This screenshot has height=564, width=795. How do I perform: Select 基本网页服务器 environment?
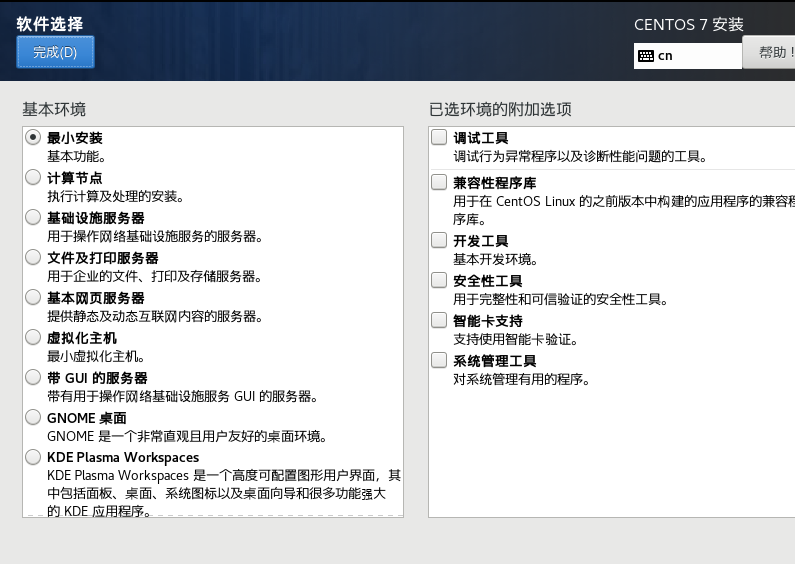tap(33, 297)
